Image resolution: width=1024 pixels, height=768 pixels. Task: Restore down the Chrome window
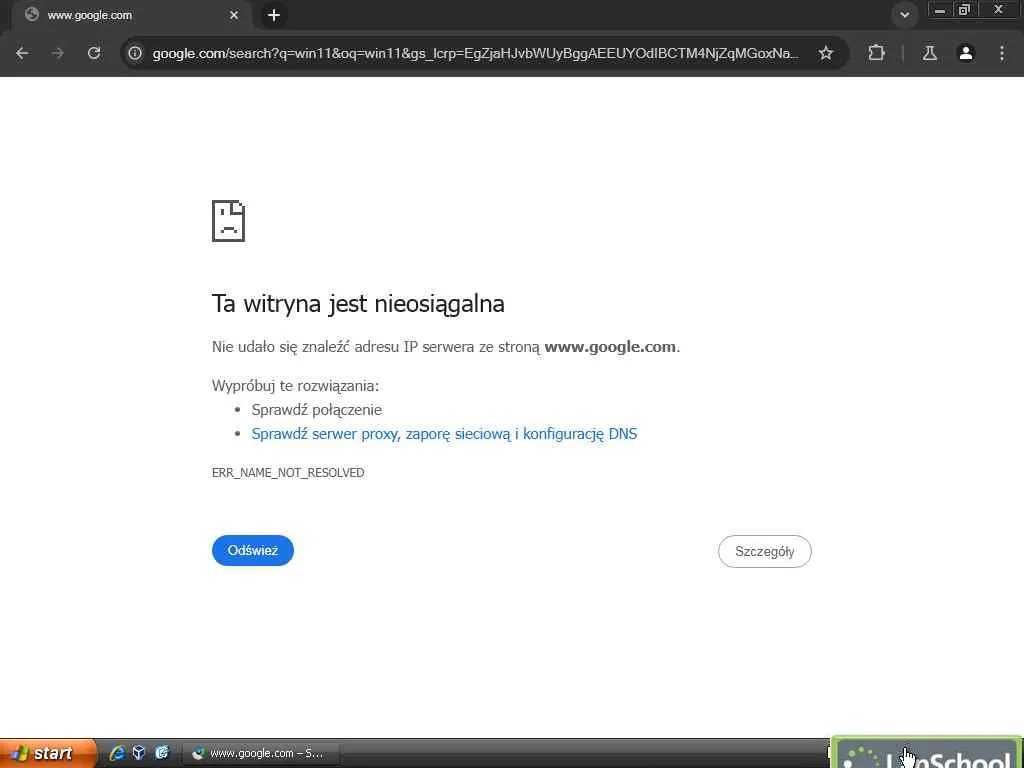(x=965, y=10)
